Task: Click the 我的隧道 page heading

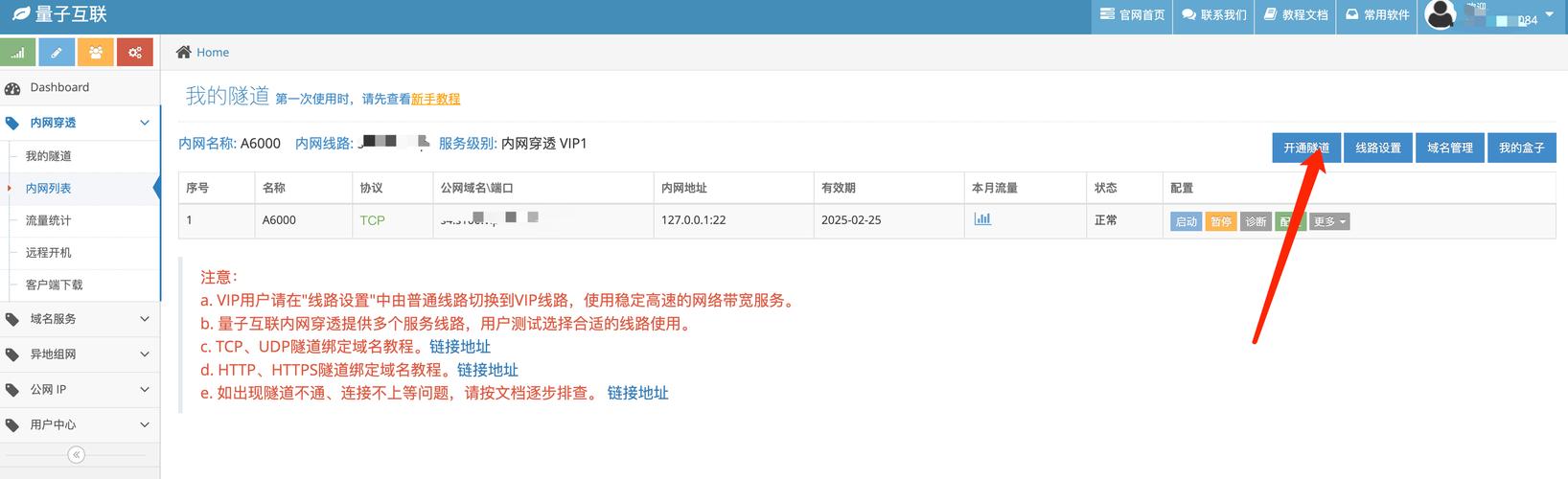Action: tap(227, 96)
